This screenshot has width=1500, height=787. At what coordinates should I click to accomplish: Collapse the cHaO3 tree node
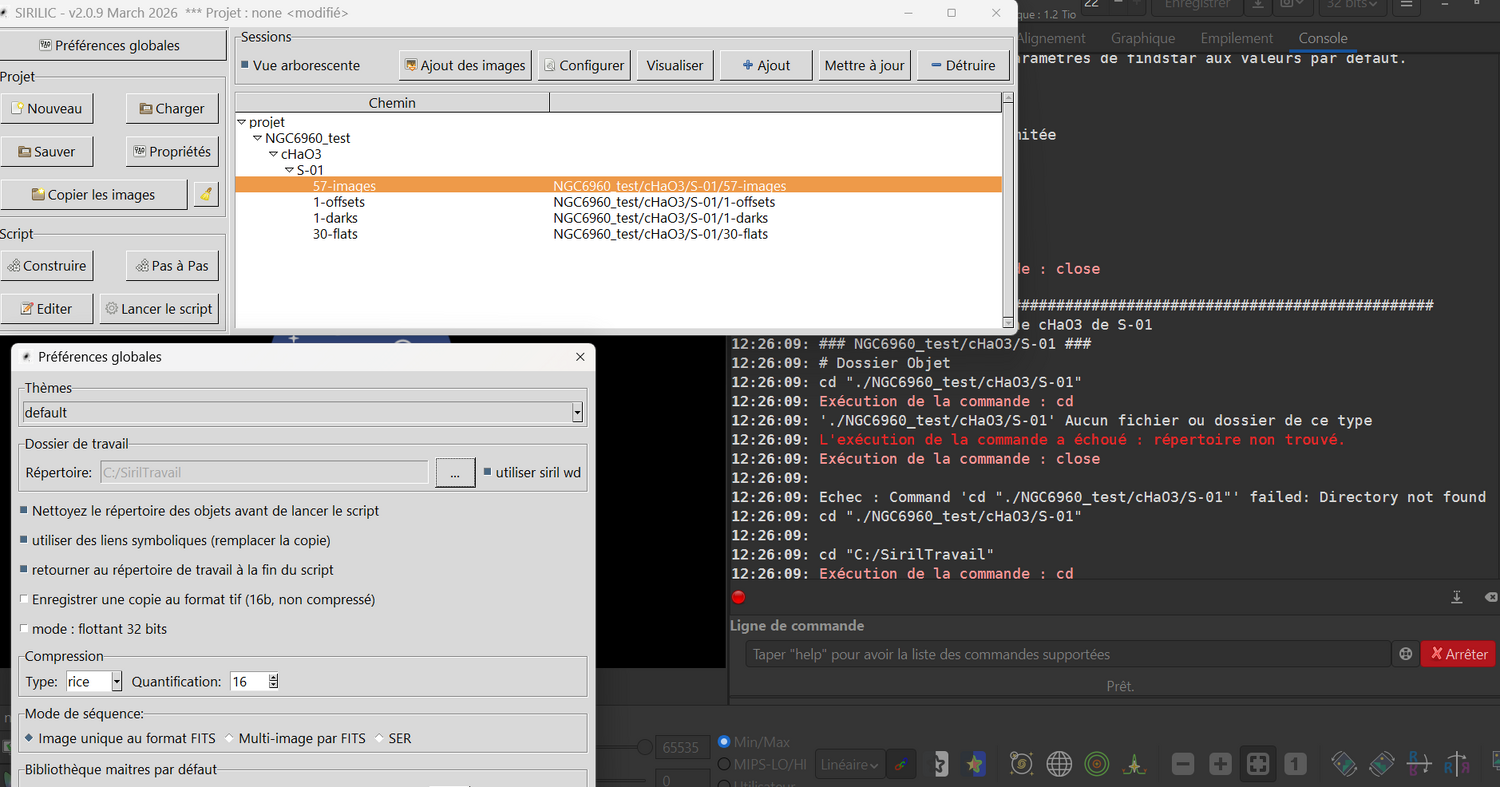(x=273, y=154)
